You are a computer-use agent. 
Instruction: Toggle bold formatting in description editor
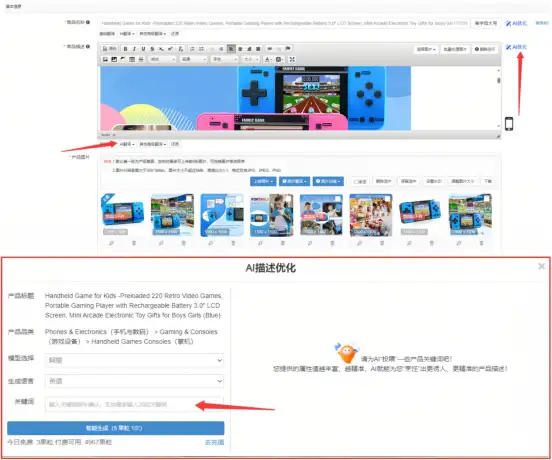(125, 49)
